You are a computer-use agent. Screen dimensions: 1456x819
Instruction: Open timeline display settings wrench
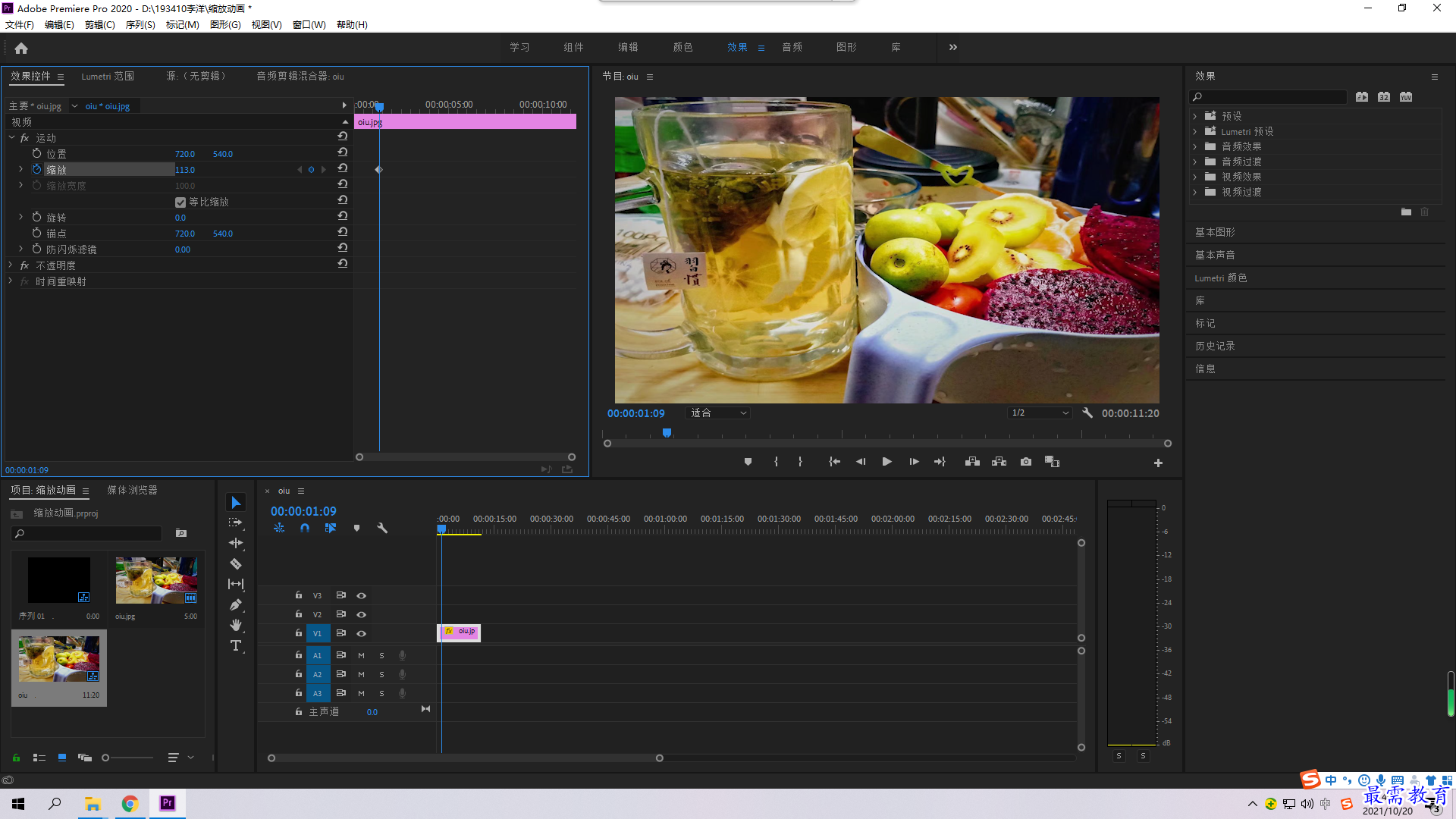(x=382, y=528)
